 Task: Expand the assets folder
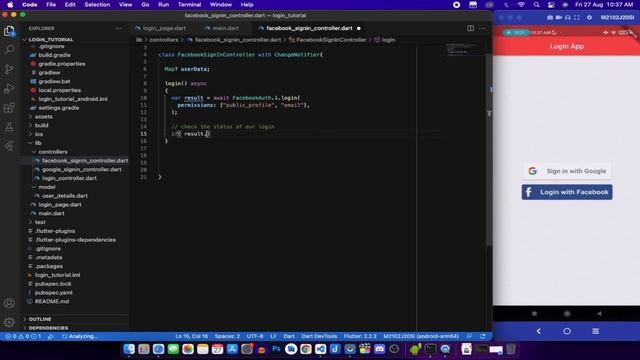(x=43, y=117)
